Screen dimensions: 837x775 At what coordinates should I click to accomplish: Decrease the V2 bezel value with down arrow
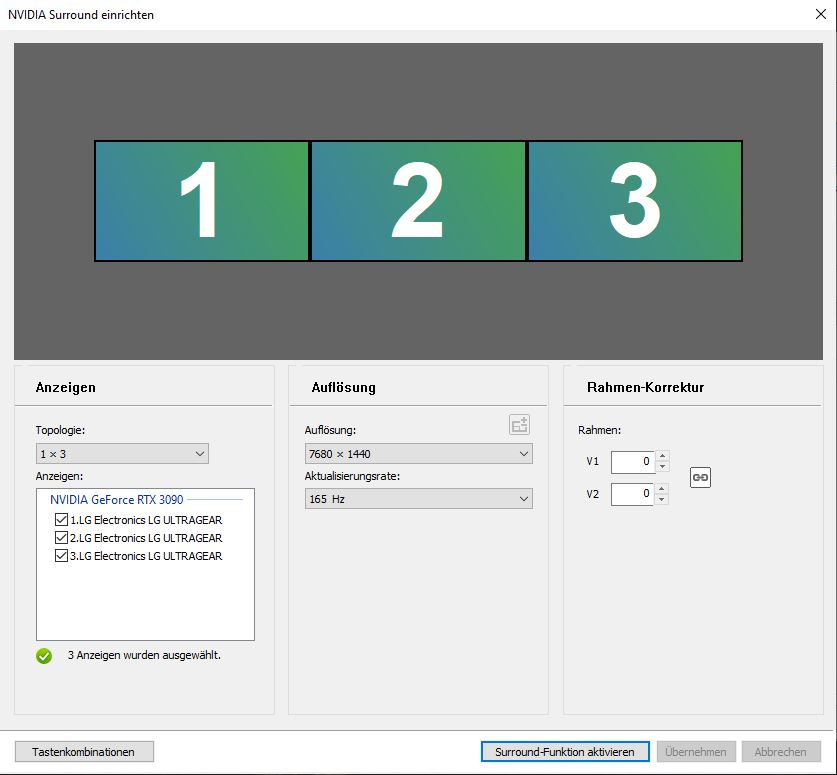tap(661, 500)
